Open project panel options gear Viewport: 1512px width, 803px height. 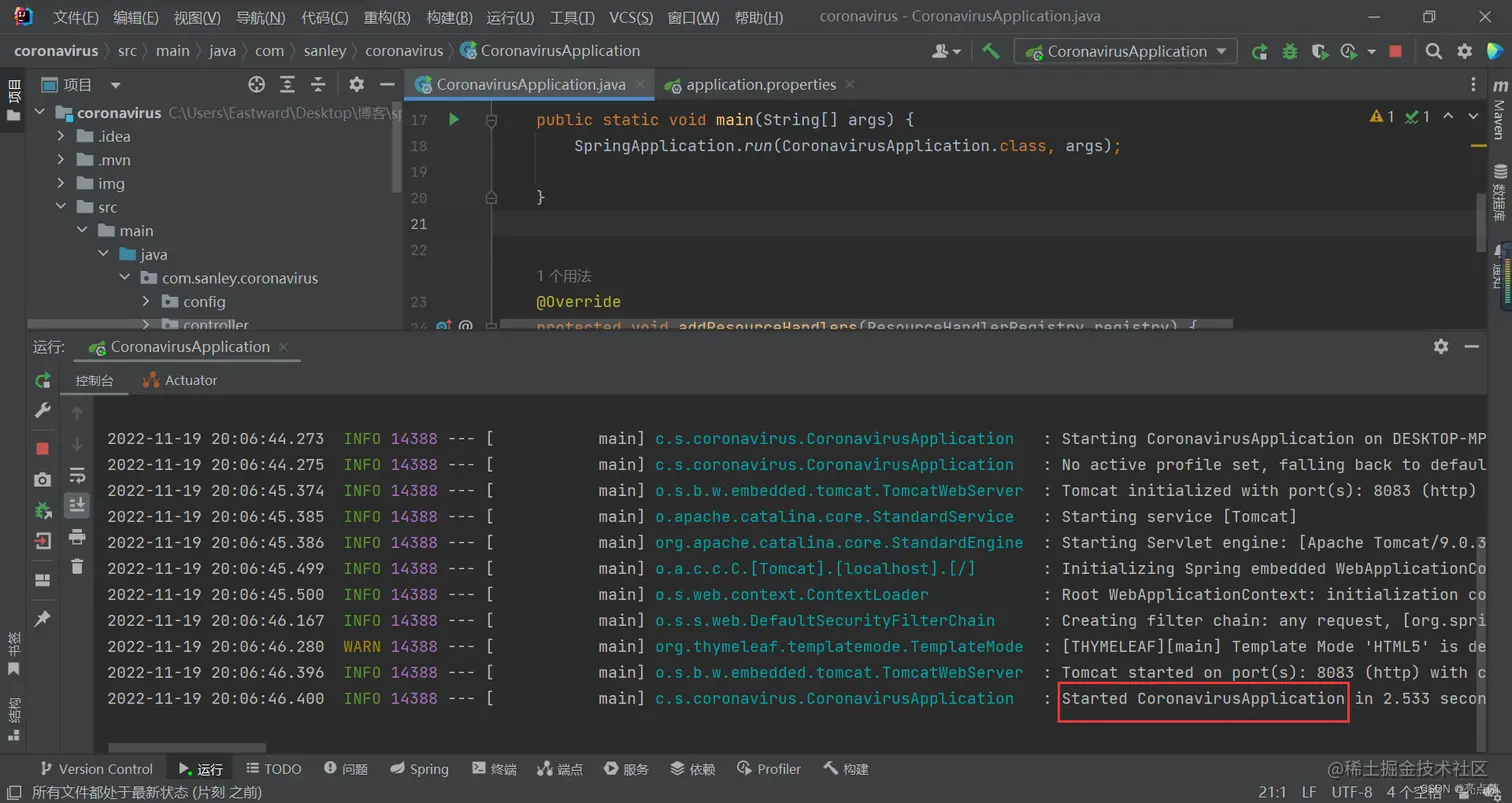pyautogui.click(x=356, y=85)
